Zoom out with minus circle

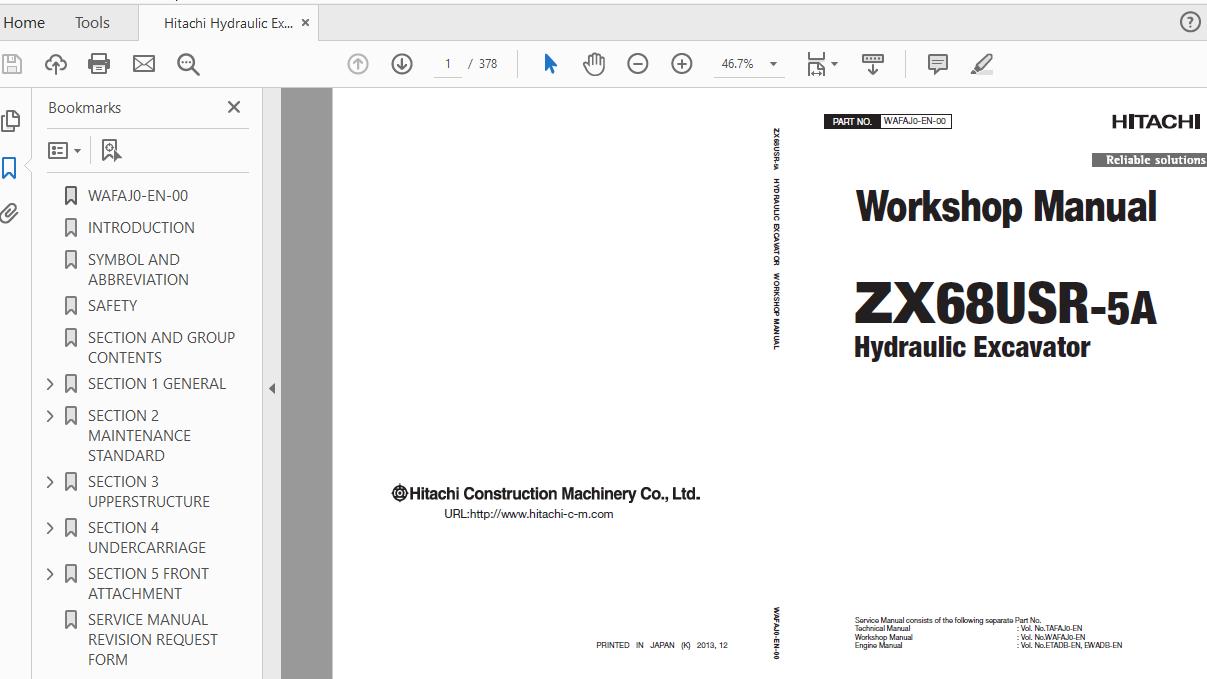[x=637, y=64]
